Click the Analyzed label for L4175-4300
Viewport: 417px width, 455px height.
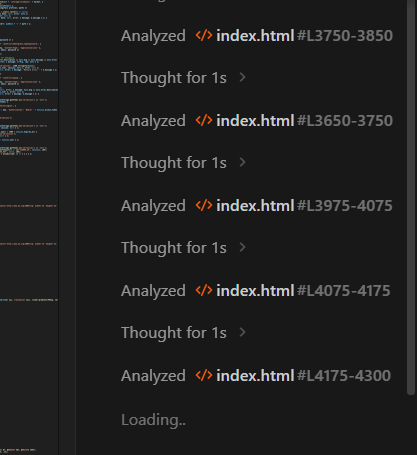[153, 376]
